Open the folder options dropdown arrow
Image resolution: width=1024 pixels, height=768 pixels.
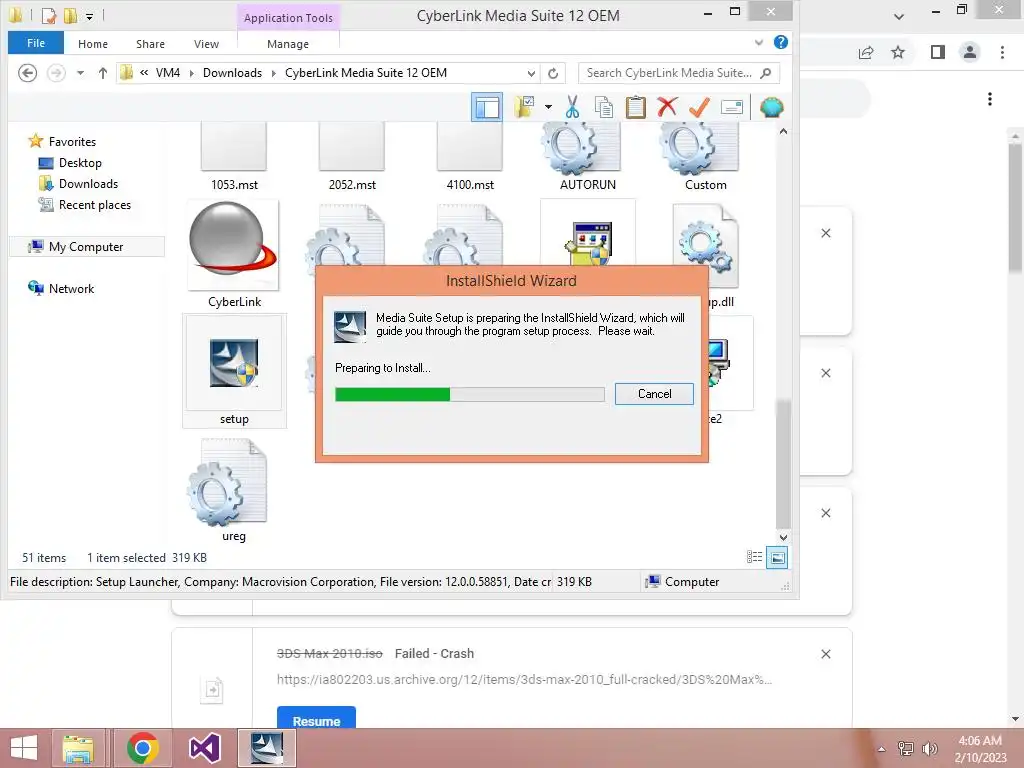click(x=548, y=107)
